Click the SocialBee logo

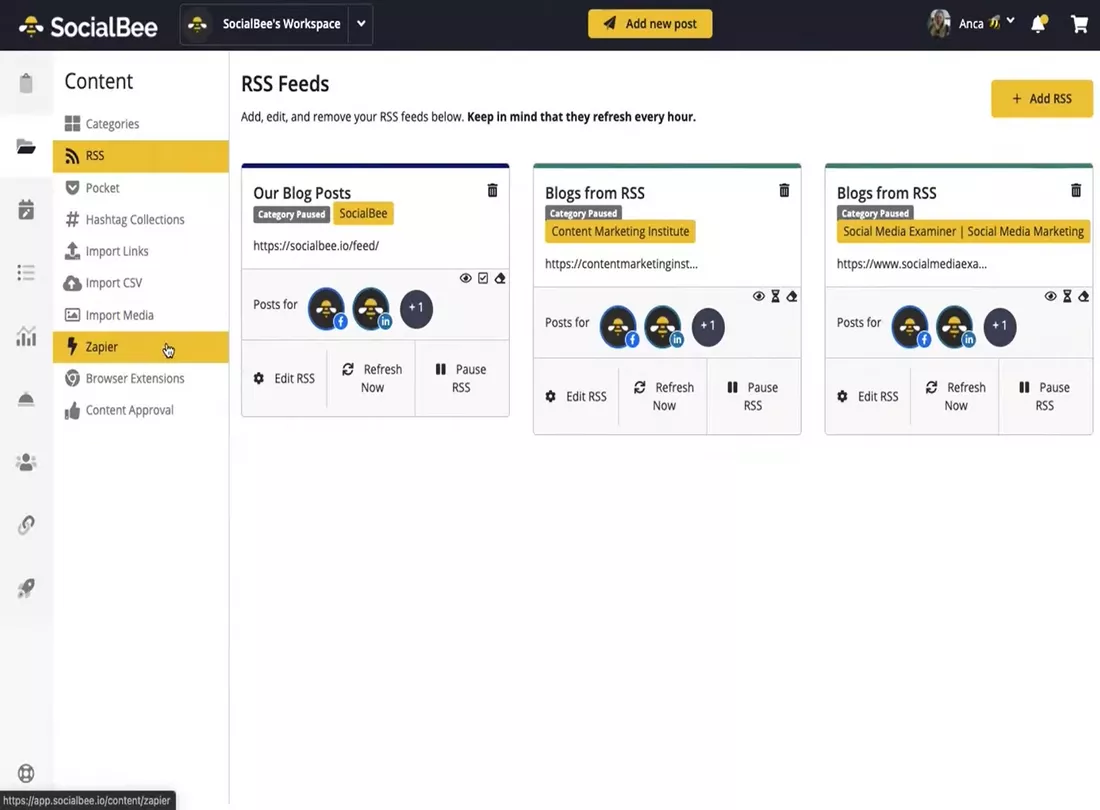click(x=88, y=27)
